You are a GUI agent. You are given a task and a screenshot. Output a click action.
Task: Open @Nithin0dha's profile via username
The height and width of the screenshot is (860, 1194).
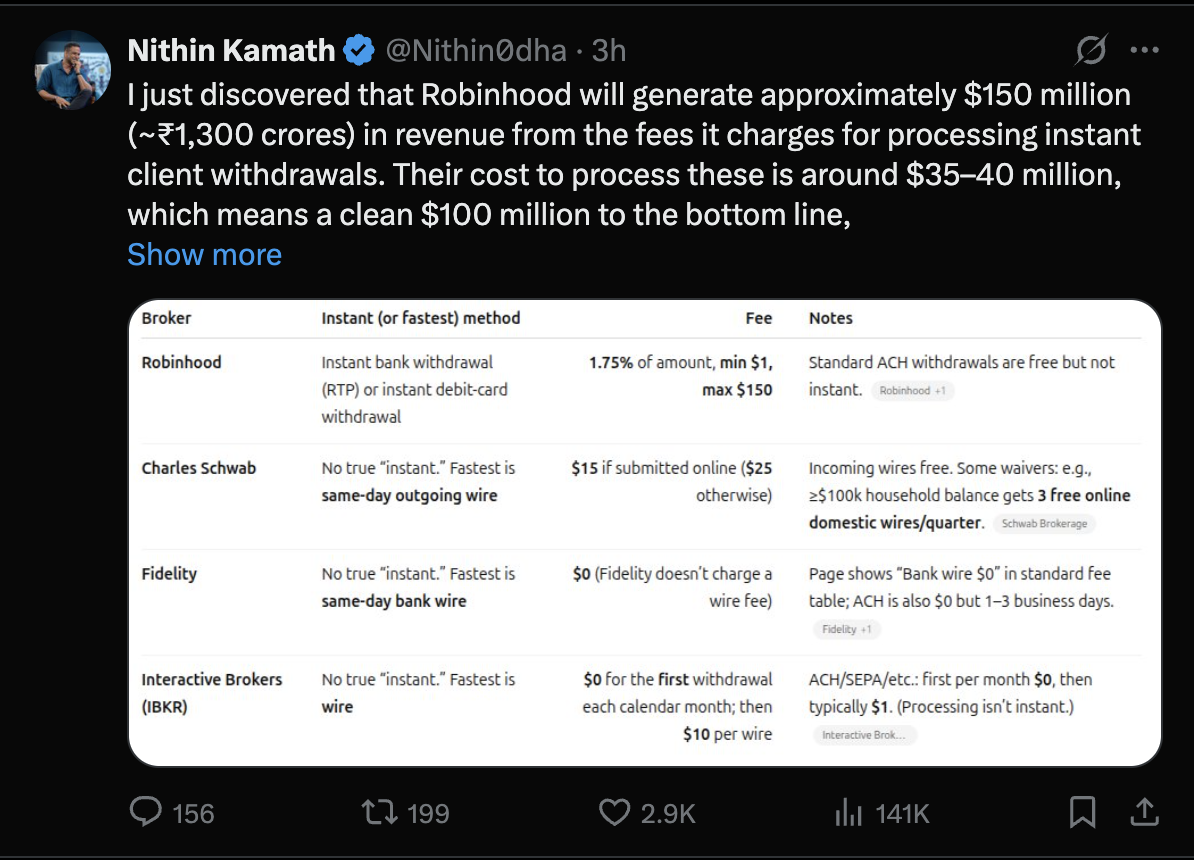(x=479, y=50)
